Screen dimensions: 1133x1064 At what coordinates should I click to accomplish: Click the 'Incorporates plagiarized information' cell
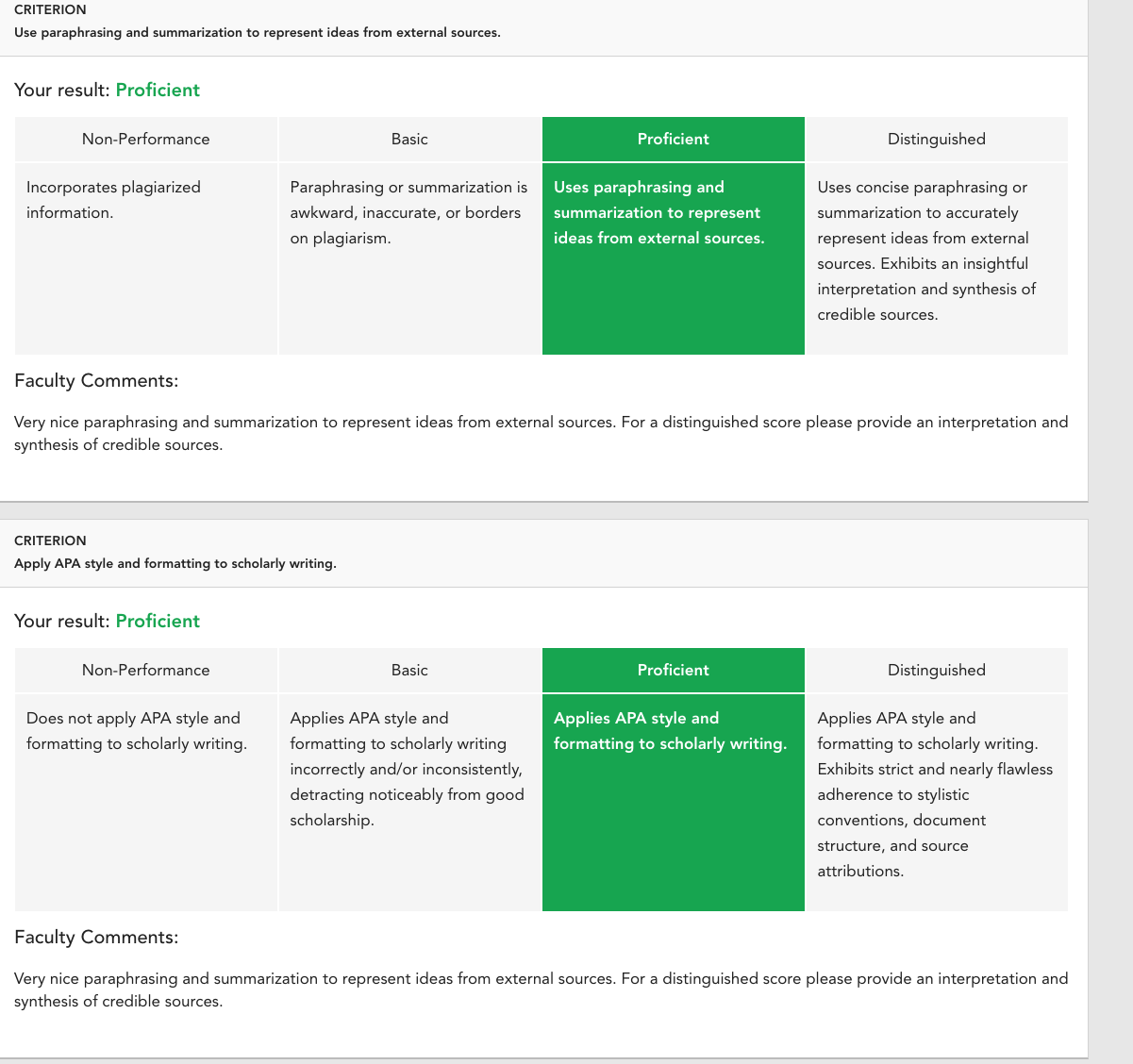point(146,258)
